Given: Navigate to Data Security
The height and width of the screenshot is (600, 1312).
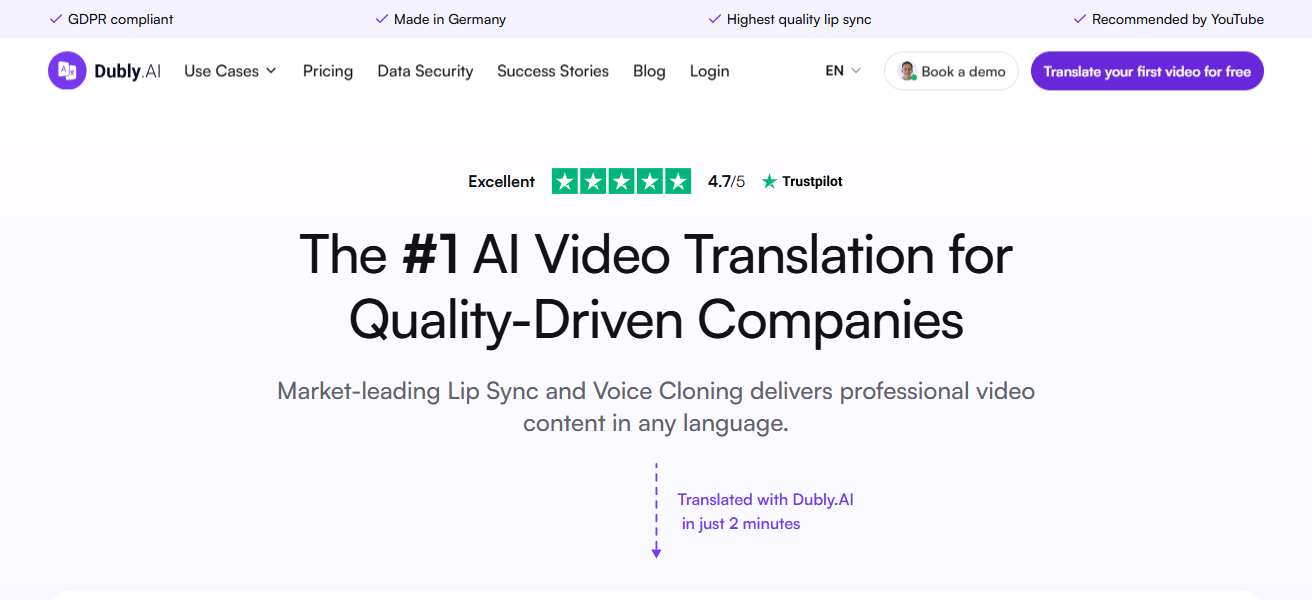Looking at the screenshot, I should point(425,71).
